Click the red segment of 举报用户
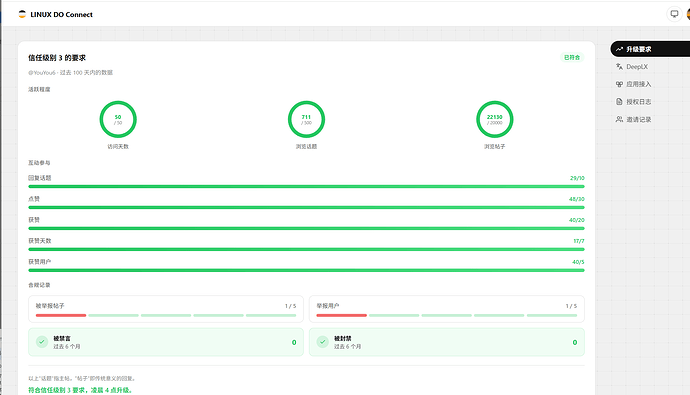690x395 pixels. [x=341, y=315]
